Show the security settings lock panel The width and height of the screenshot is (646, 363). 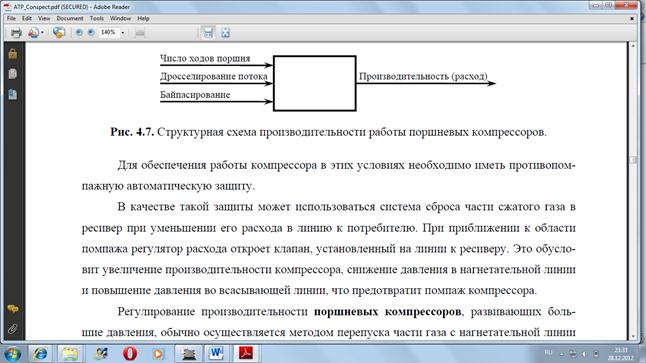point(12,54)
